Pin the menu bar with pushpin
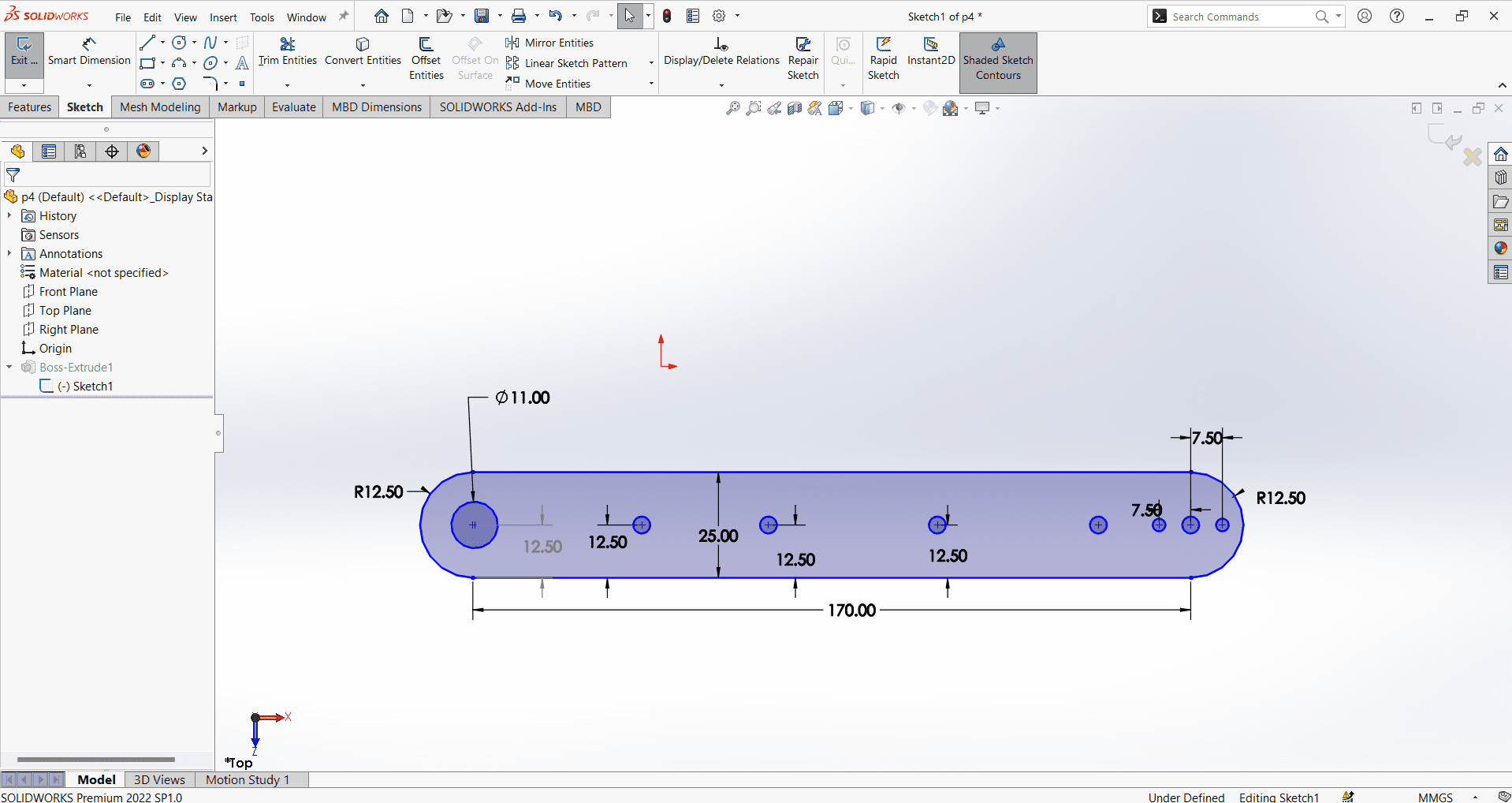 coord(343,17)
